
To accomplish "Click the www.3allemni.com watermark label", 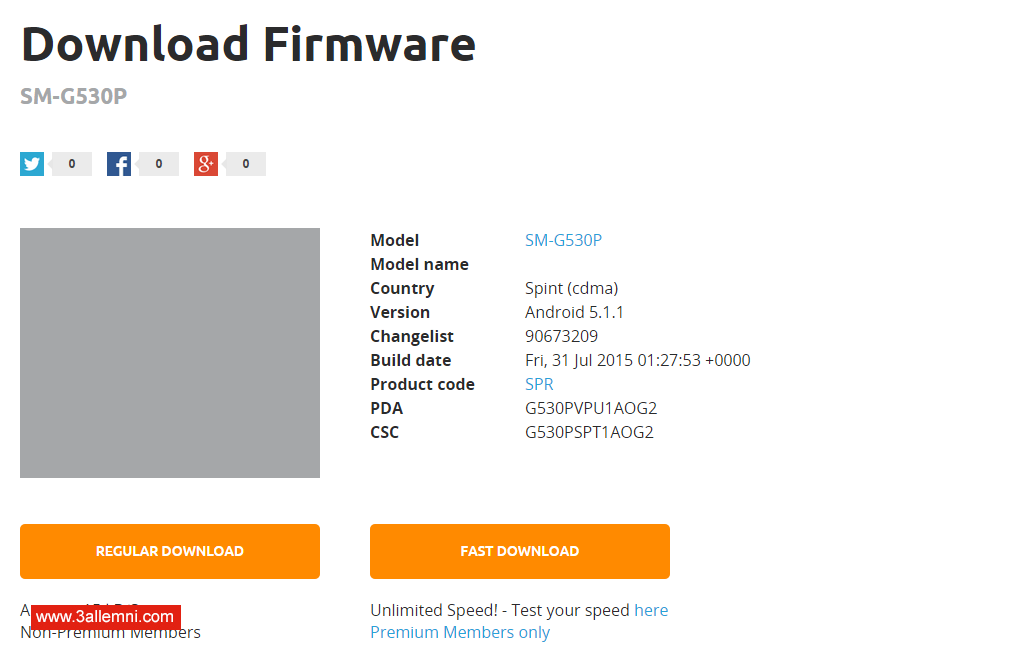I will tap(105, 617).
